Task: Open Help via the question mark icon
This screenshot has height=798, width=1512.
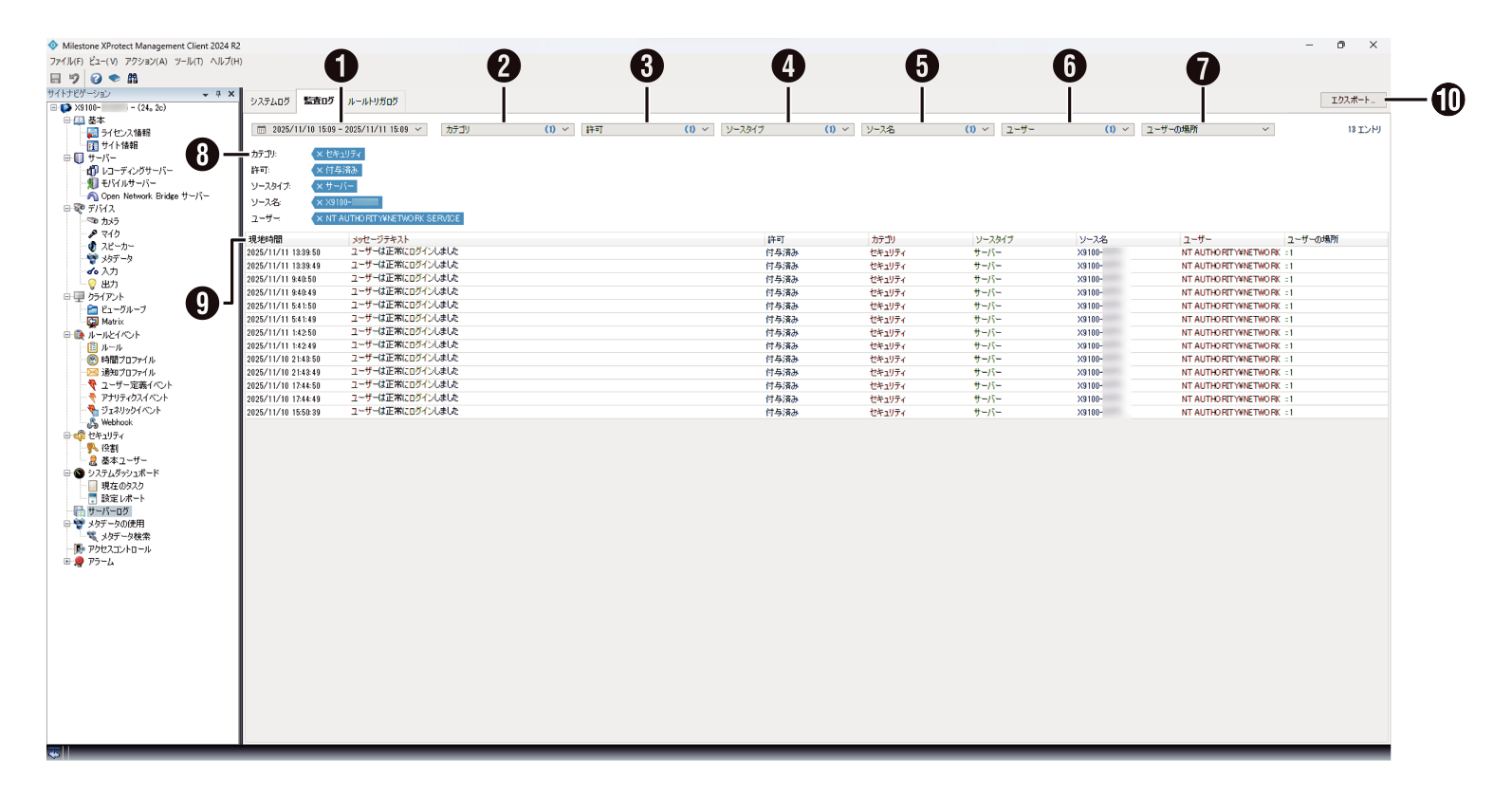Action: (96, 78)
